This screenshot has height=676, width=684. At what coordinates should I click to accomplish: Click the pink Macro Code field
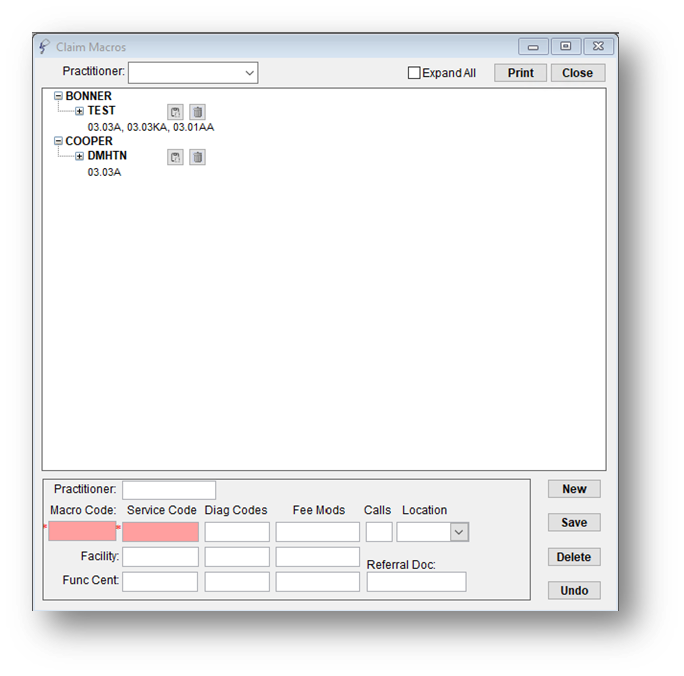(x=82, y=532)
